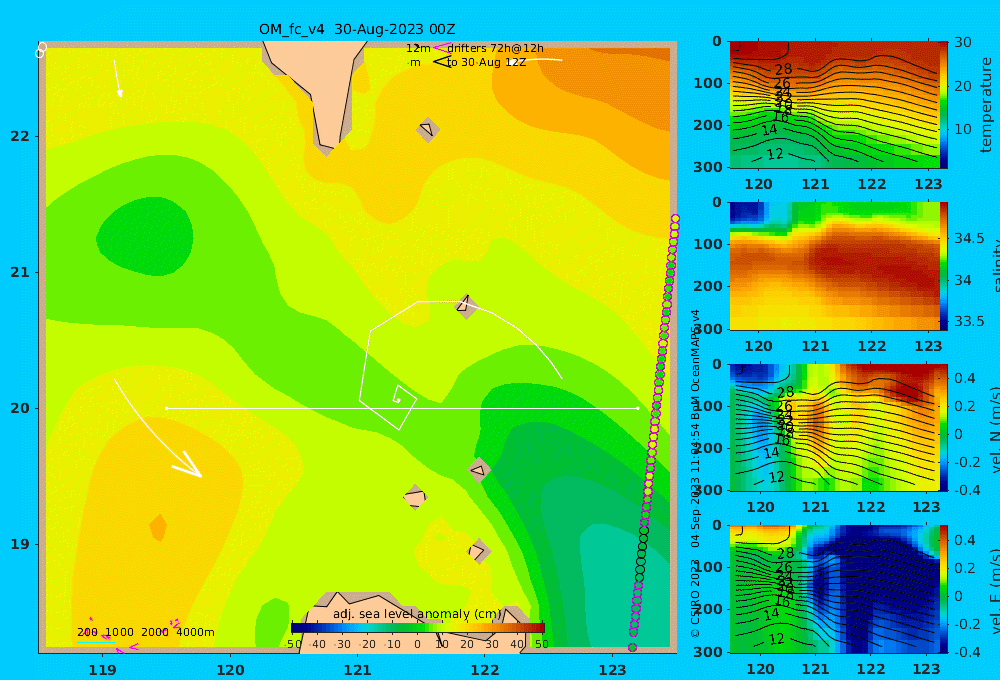1000x680 pixels.
Task: Select the 'adj. sea level anomaly (cm)' label
Action: tap(417, 614)
